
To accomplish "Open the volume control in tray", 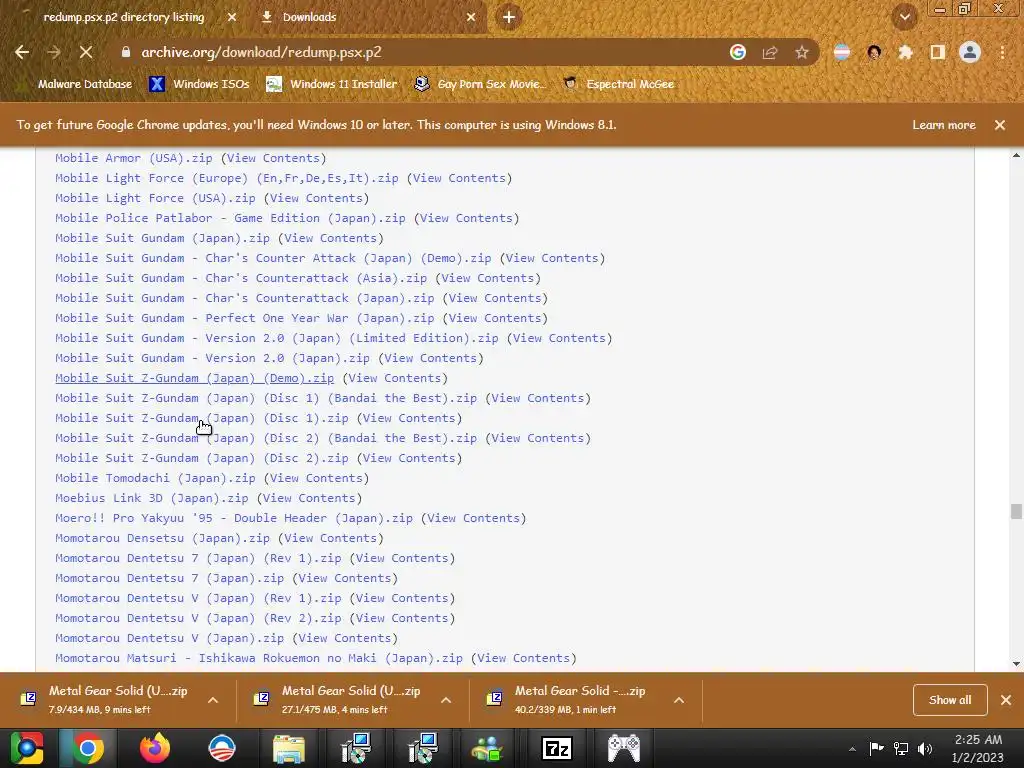I will coord(925,749).
